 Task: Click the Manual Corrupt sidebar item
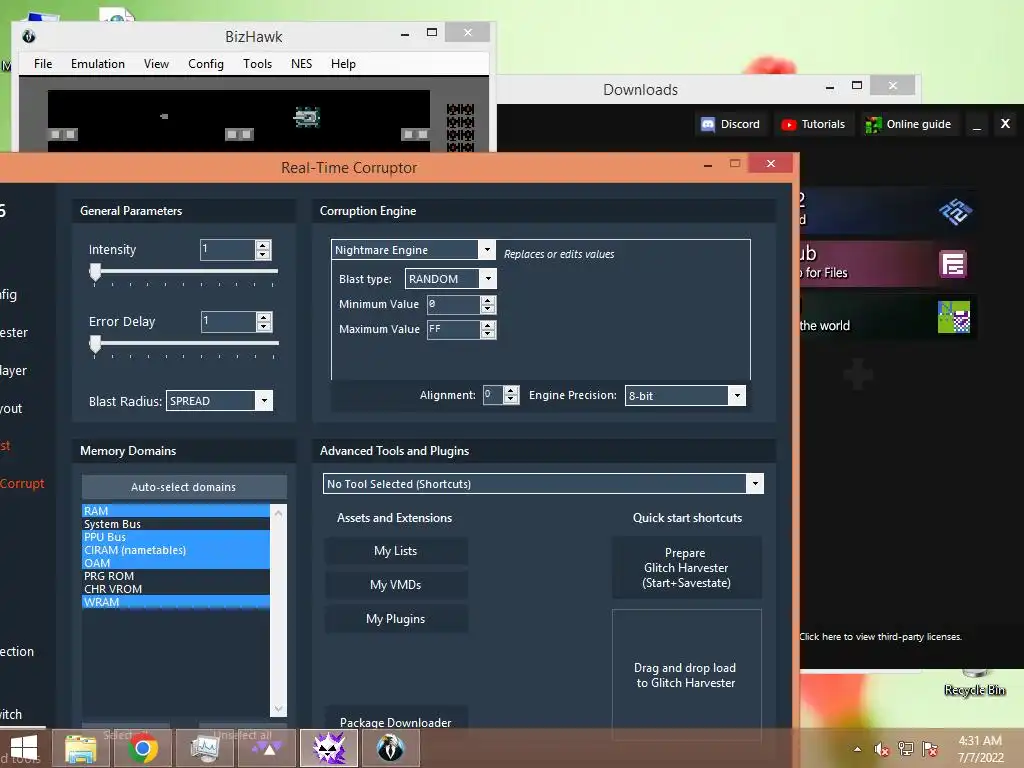click(22, 483)
